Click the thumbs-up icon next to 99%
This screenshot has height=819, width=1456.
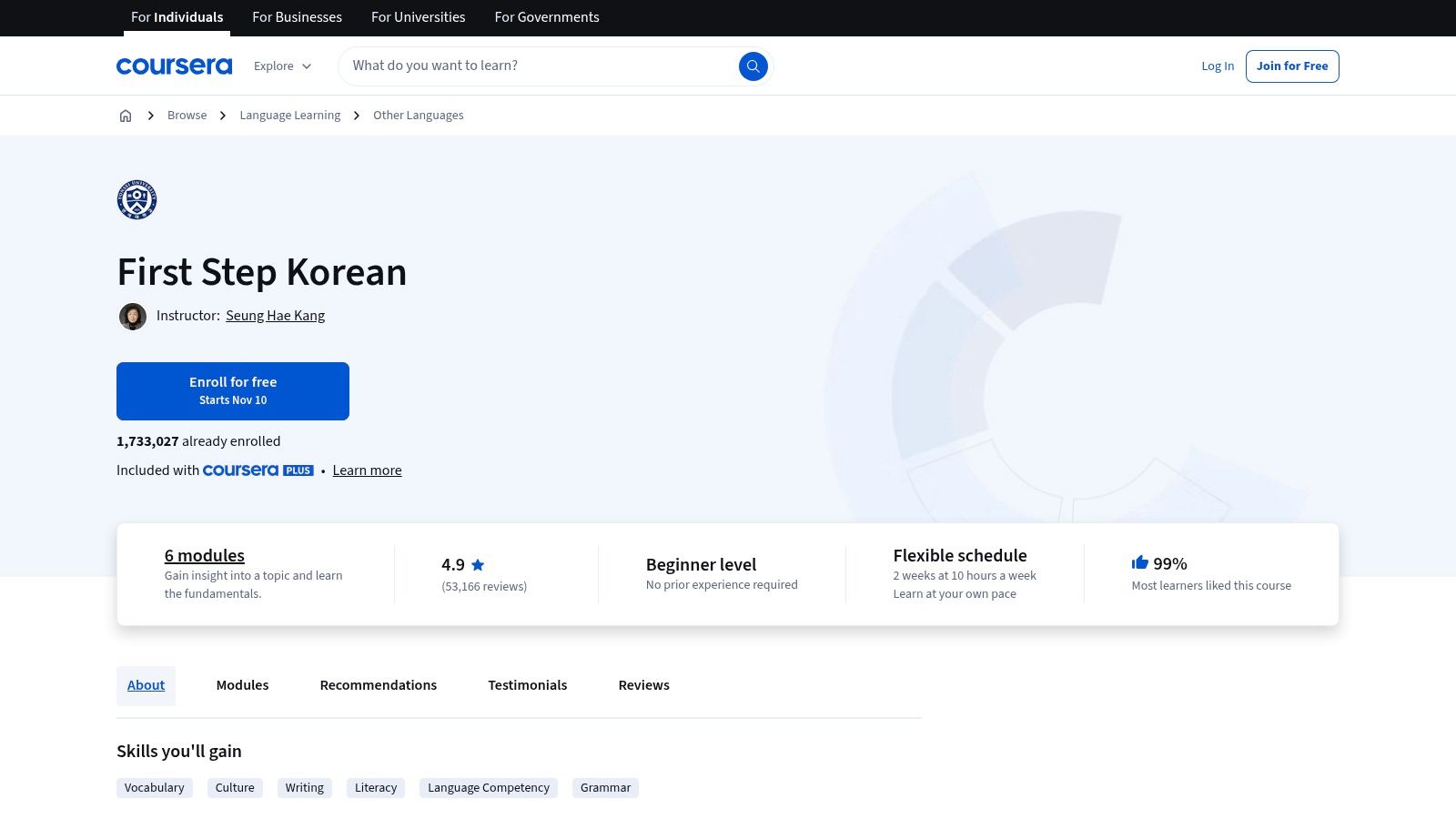(x=1138, y=563)
